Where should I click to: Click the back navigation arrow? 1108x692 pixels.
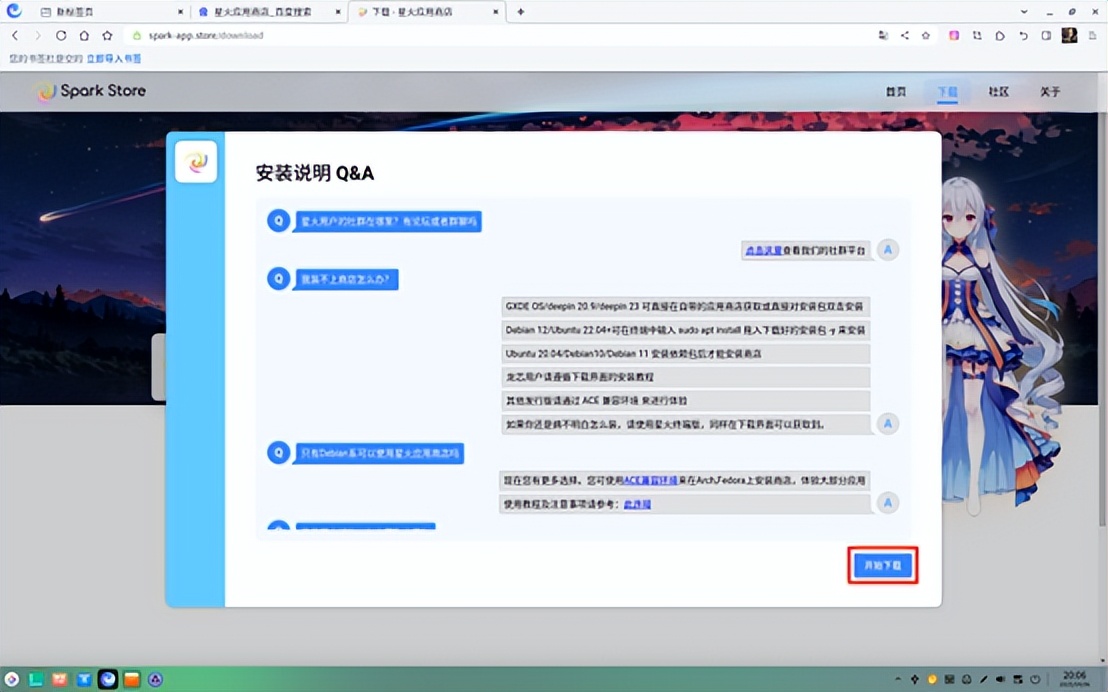[x=15, y=34]
